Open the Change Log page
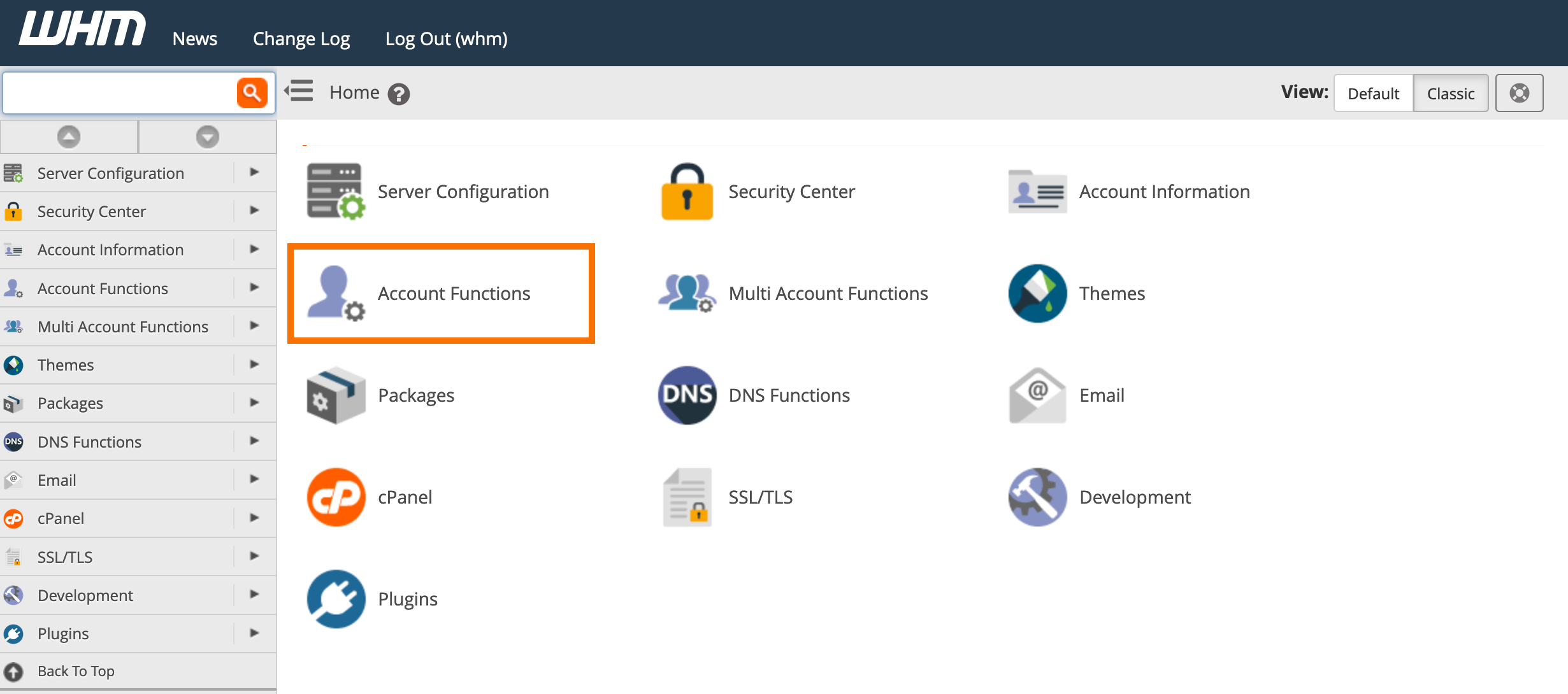This screenshot has width=1568, height=694. point(301,39)
